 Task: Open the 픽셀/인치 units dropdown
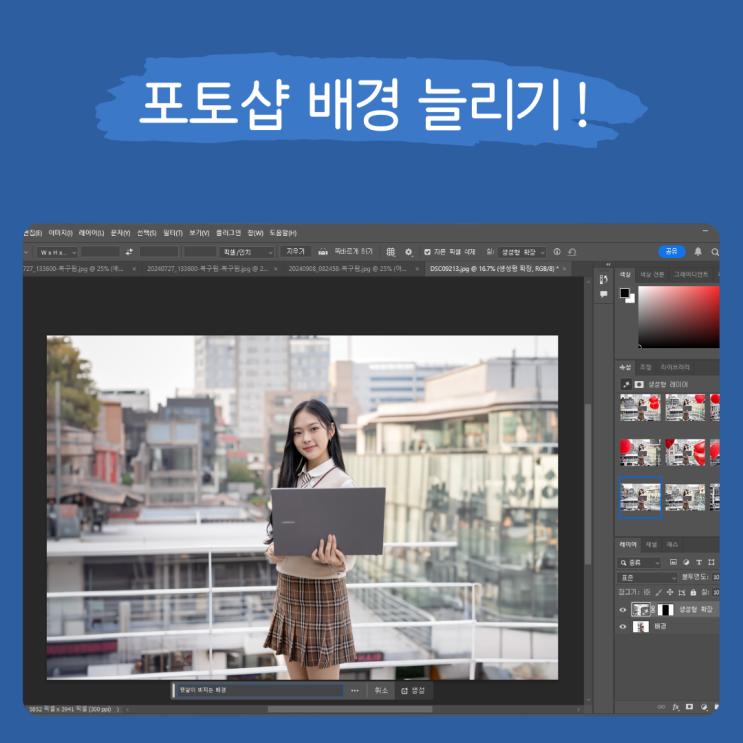coord(247,253)
